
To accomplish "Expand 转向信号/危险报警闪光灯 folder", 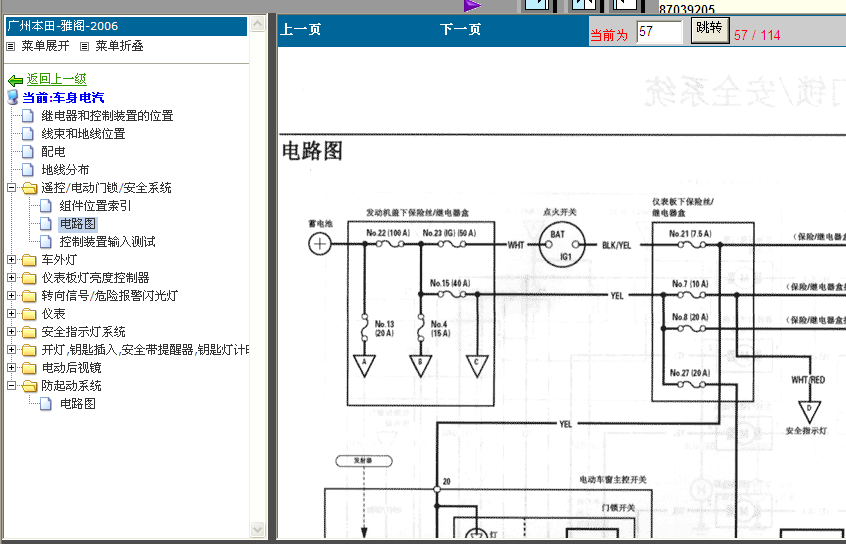I will 11,296.
